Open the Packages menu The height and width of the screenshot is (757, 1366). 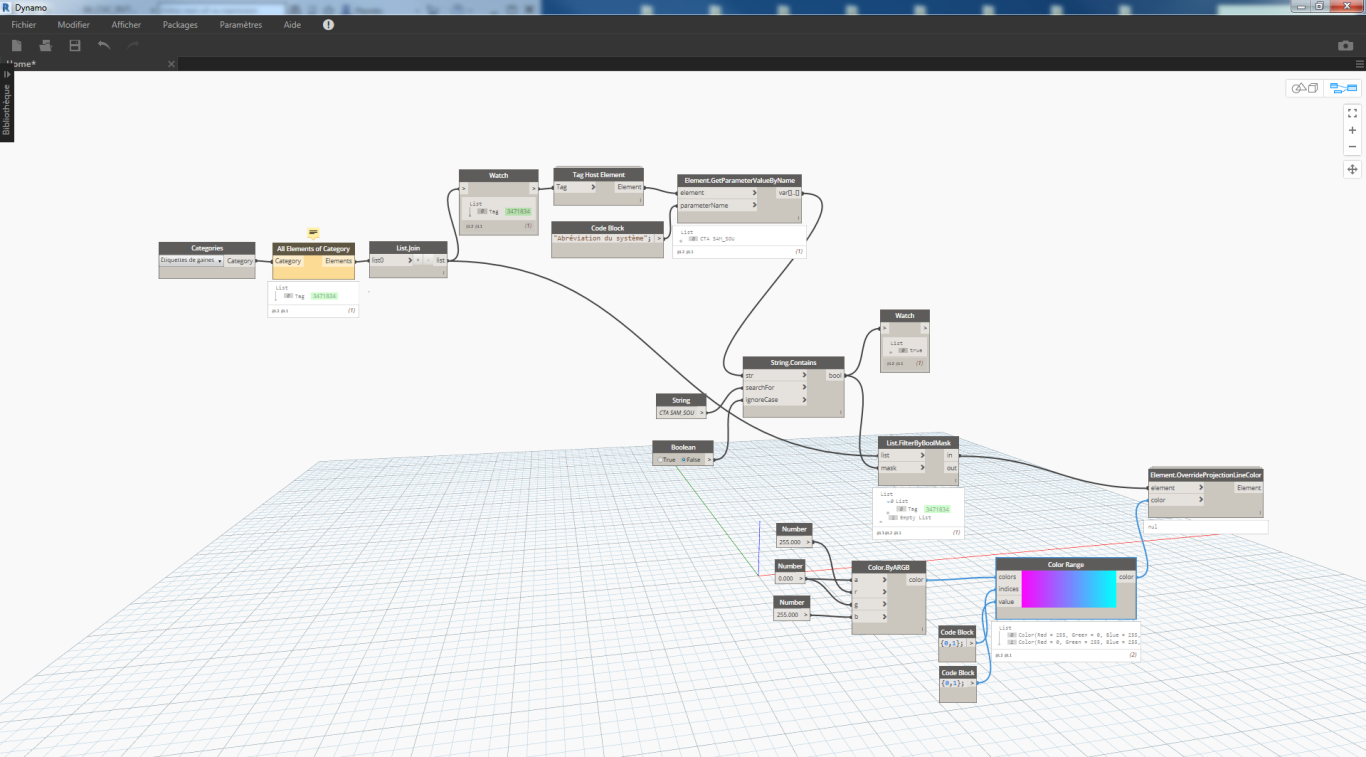(x=180, y=24)
